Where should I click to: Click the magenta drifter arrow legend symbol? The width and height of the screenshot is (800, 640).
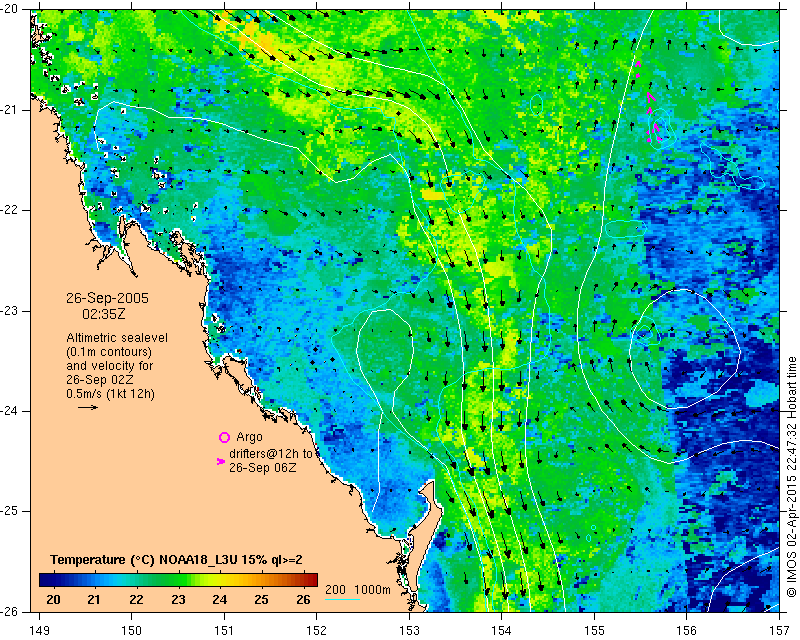click(221, 461)
